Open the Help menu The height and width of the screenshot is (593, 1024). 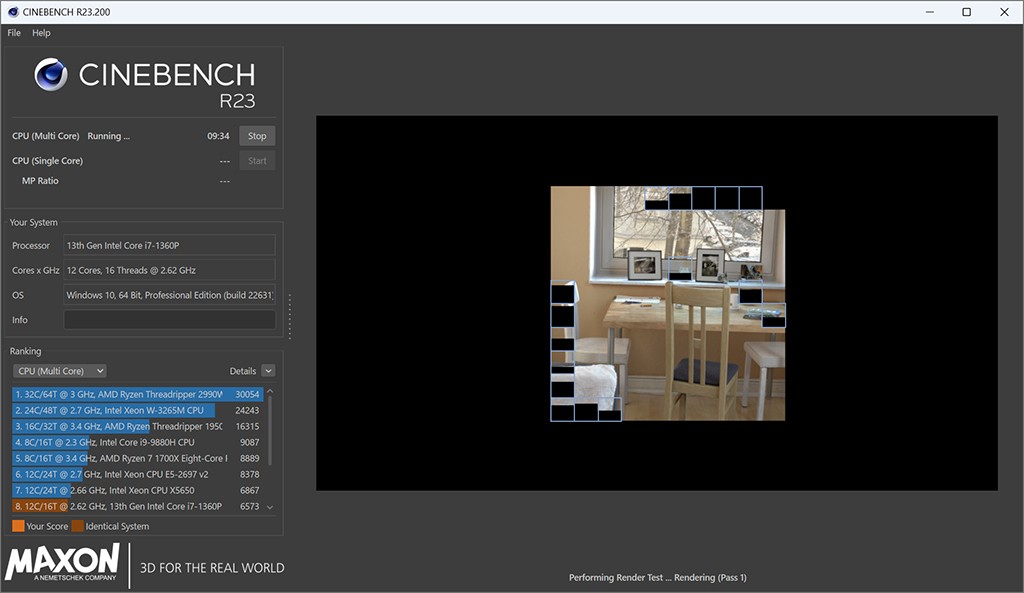(41, 33)
